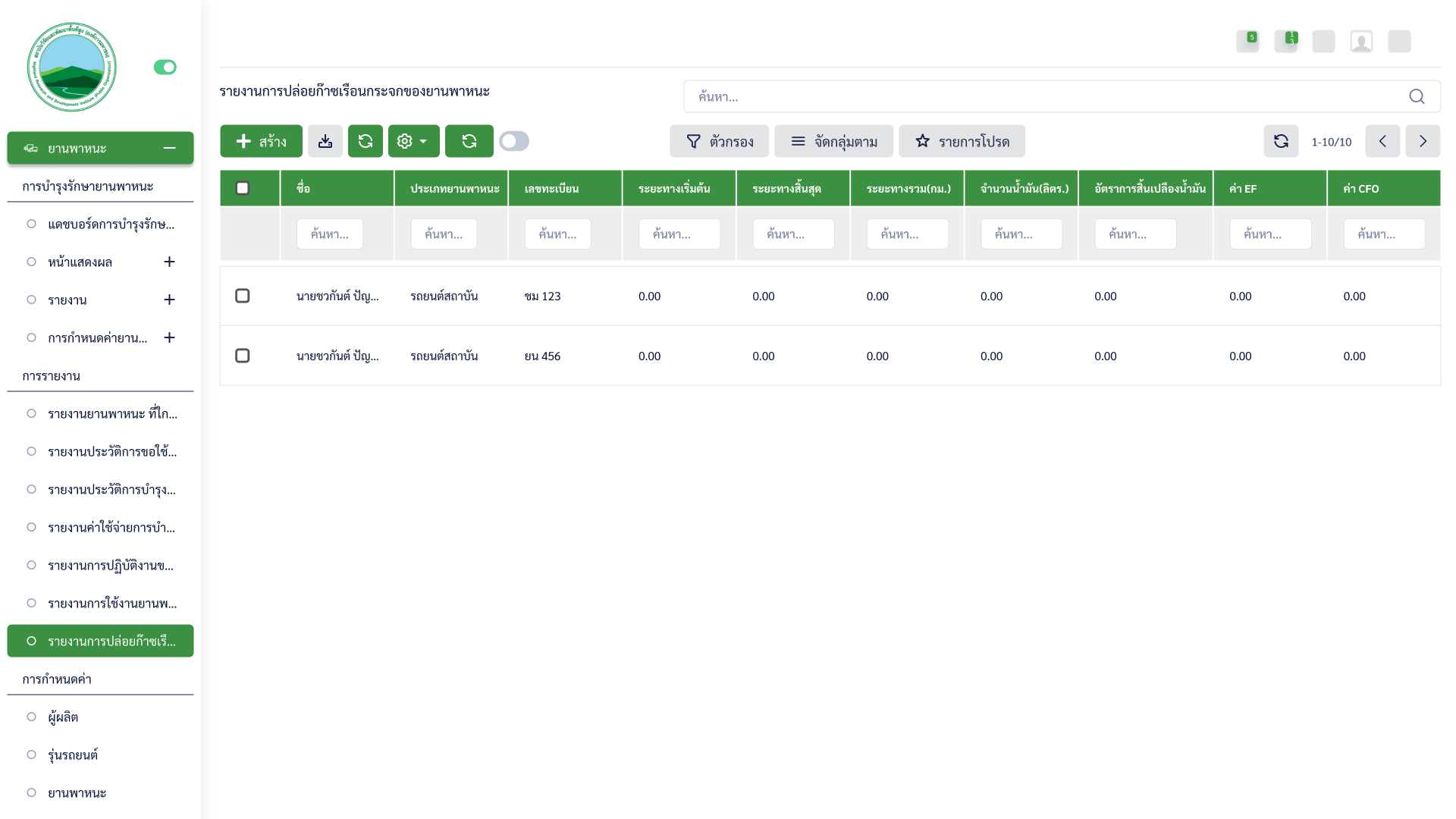Toggle the gray switch in the toolbar
1456x819 pixels.
coord(514,141)
